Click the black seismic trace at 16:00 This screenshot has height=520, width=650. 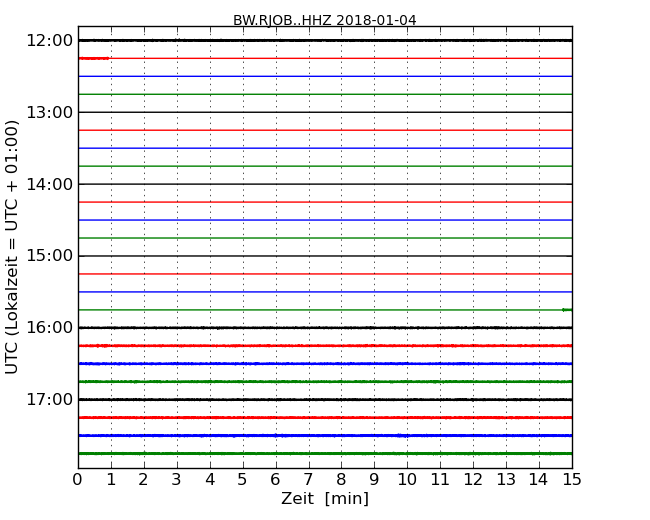point(325,328)
